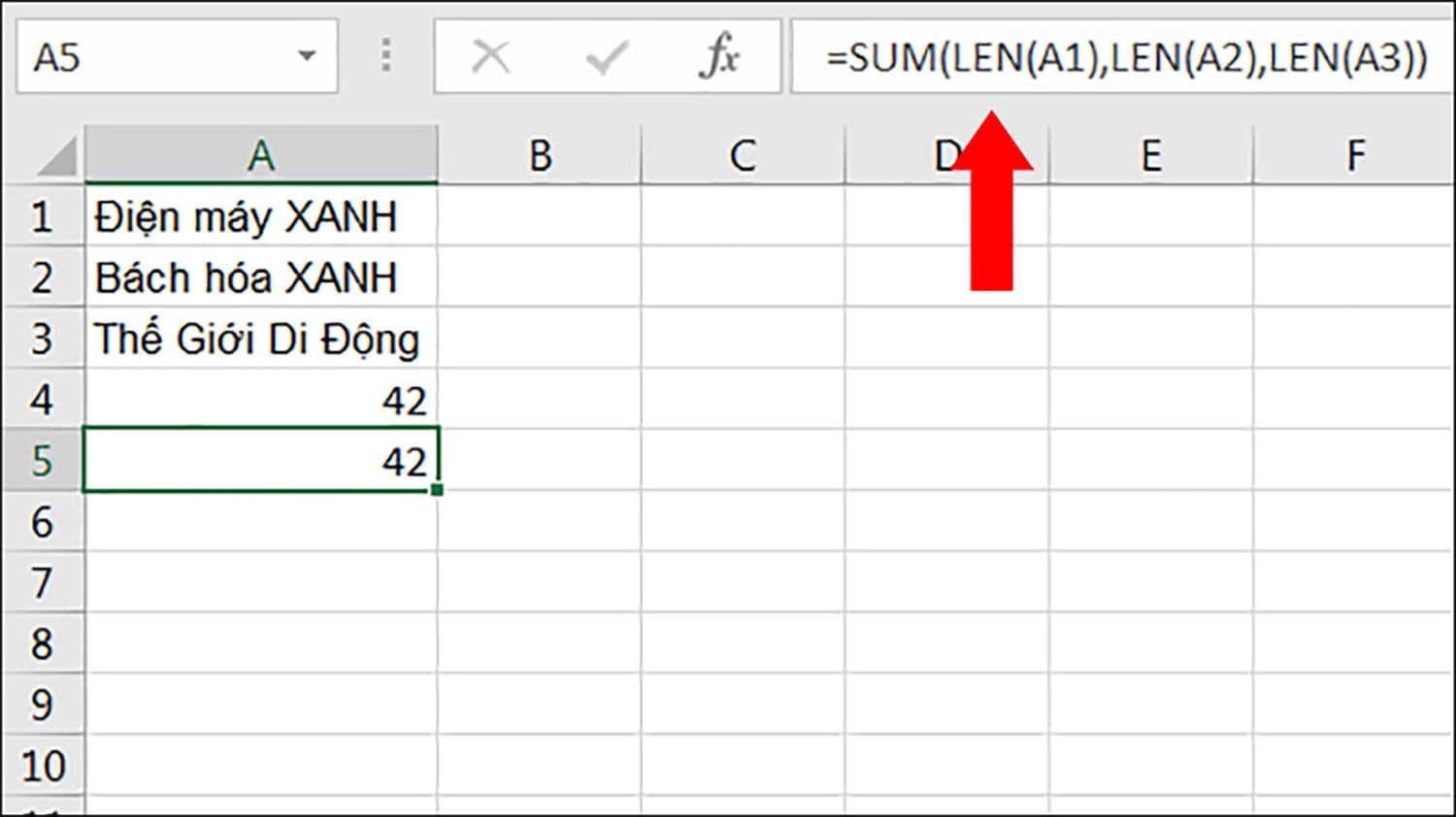The width and height of the screenshot is (1456, 817).
Task: Click the Enter checkmark formula icon
Action: tap(608, 57)
